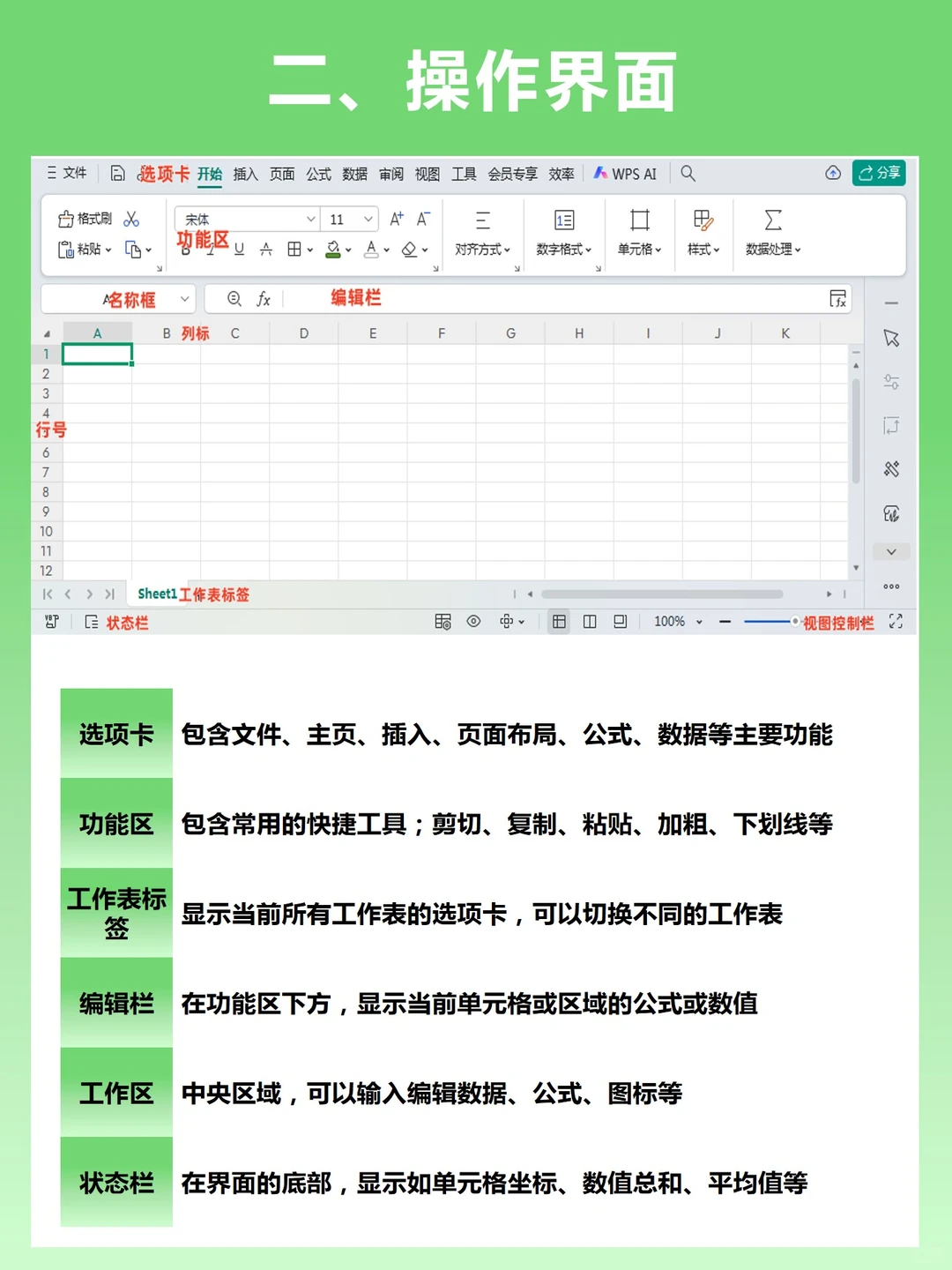Open the Save icon next to File menu
This screenshot has height=1270, width=952.
point(117,174)
